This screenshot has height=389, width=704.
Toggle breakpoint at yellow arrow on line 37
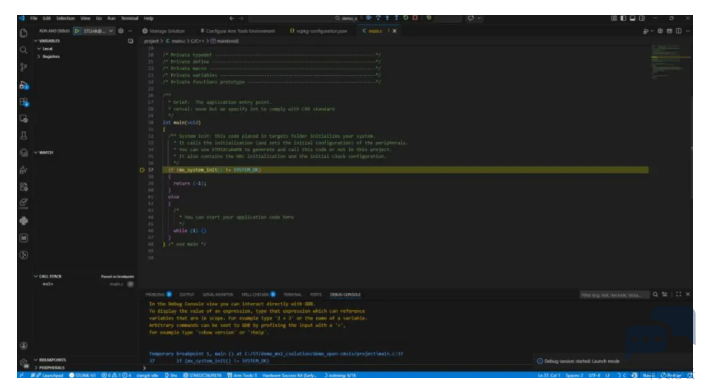point(142,170)
